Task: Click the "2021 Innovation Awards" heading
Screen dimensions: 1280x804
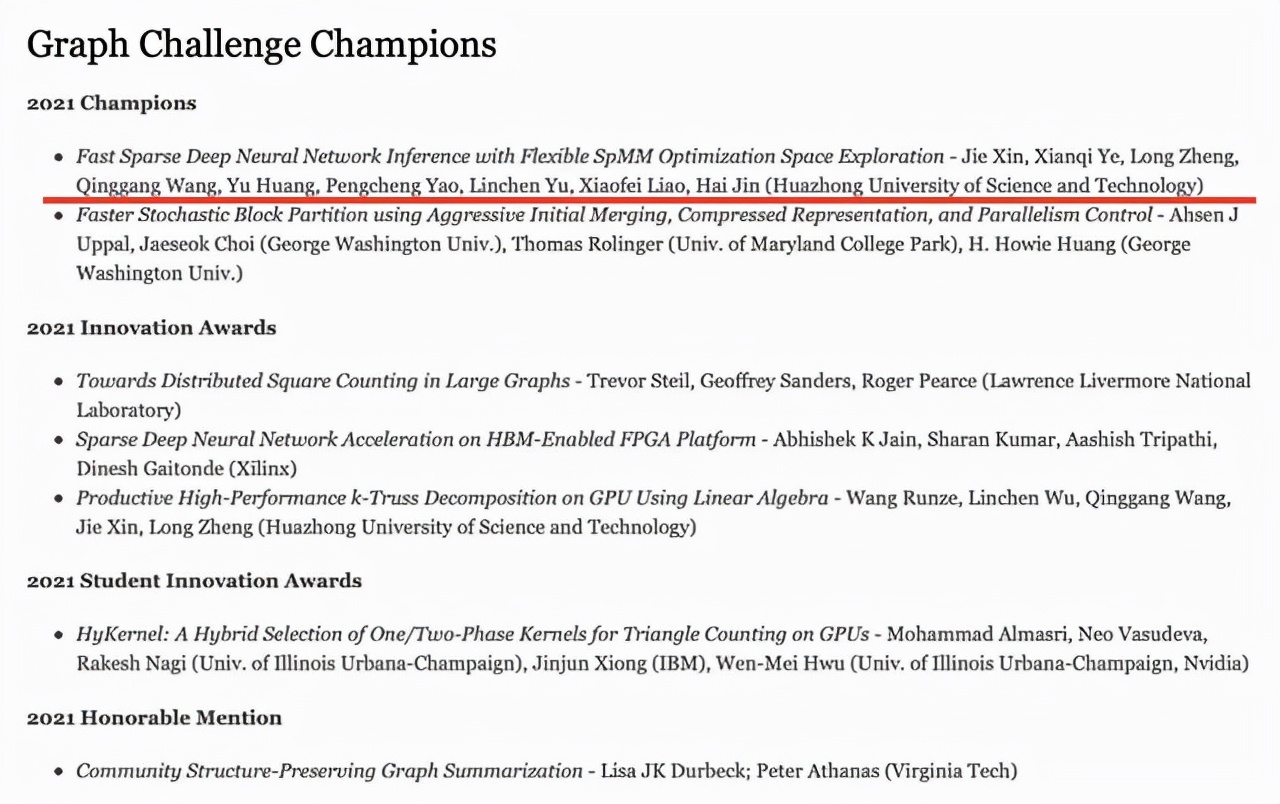Action: click(151, 328)
